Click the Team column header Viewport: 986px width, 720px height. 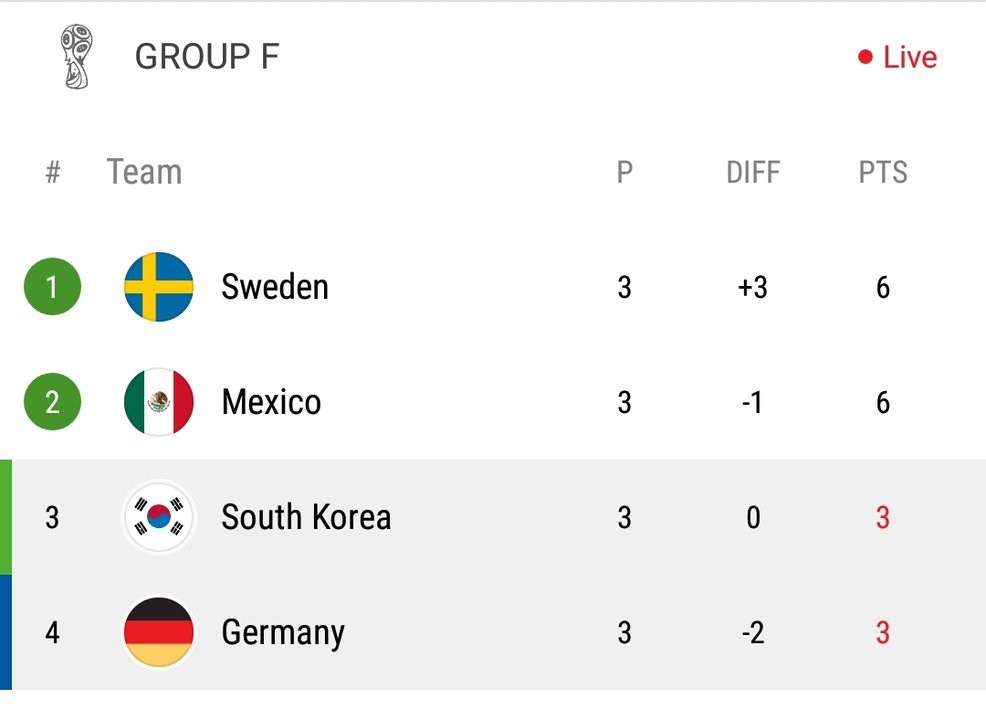tap(145, 172)
